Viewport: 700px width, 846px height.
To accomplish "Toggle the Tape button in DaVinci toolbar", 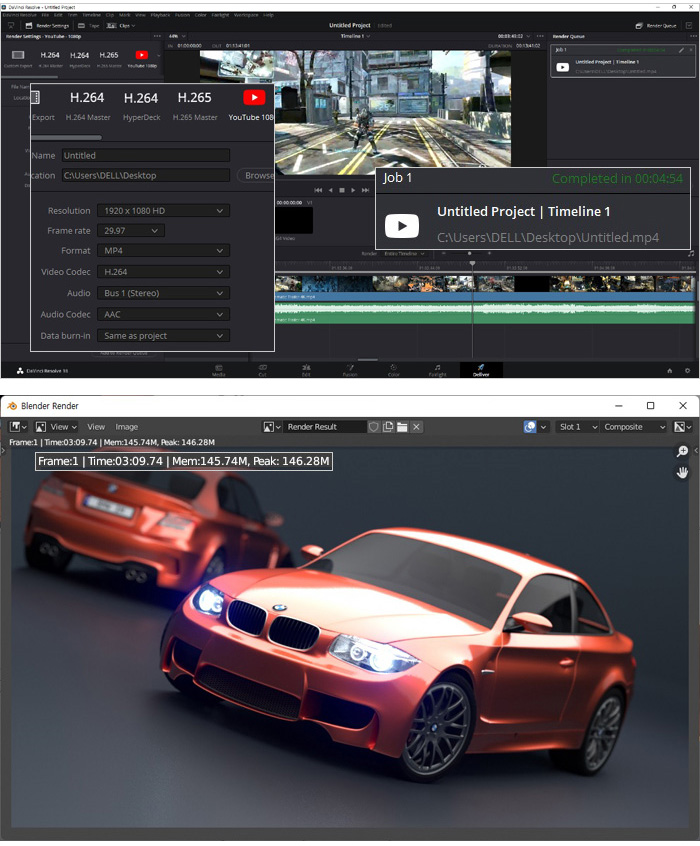I will point(89,25).
